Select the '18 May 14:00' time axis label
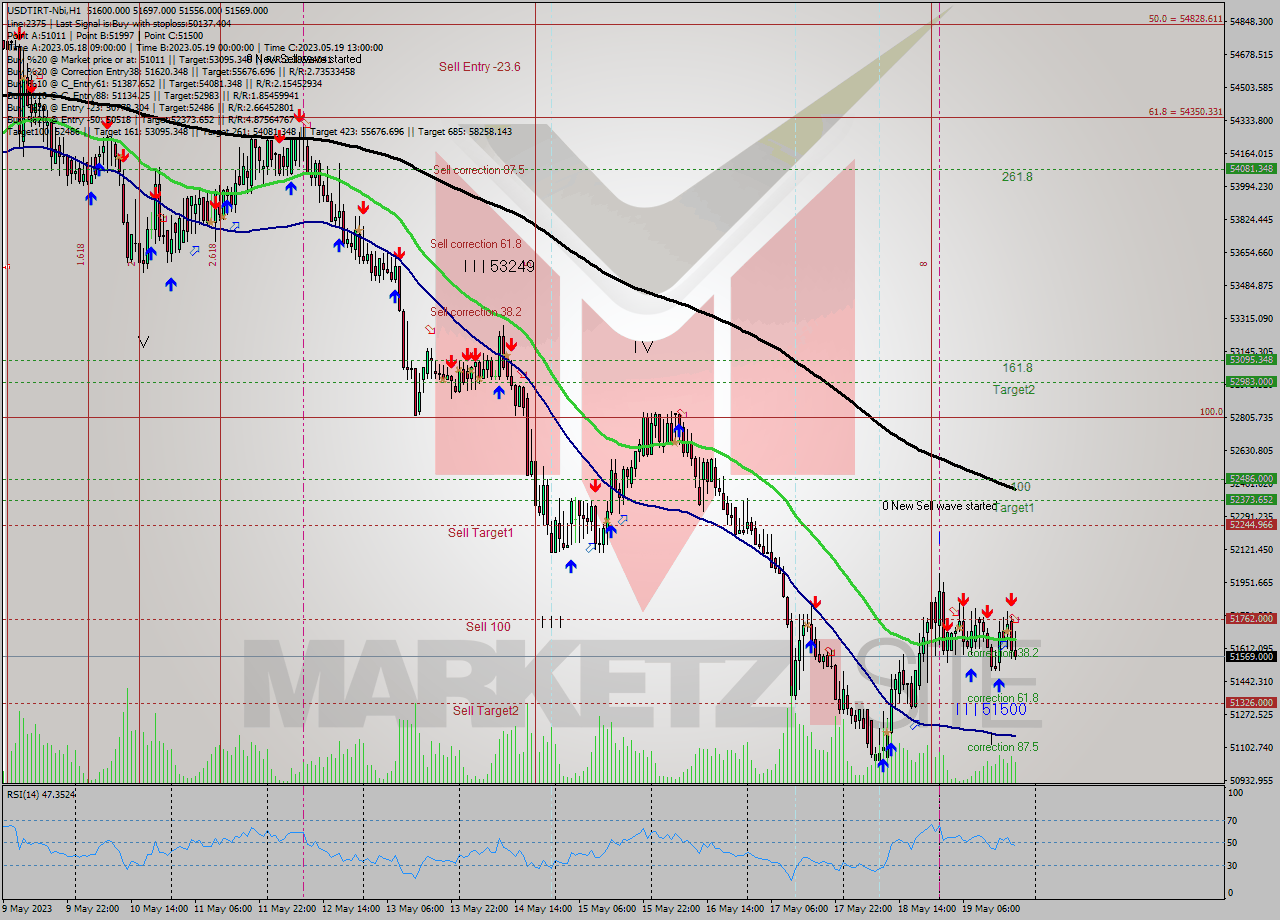1280x920 pixels. pos(927,908)
